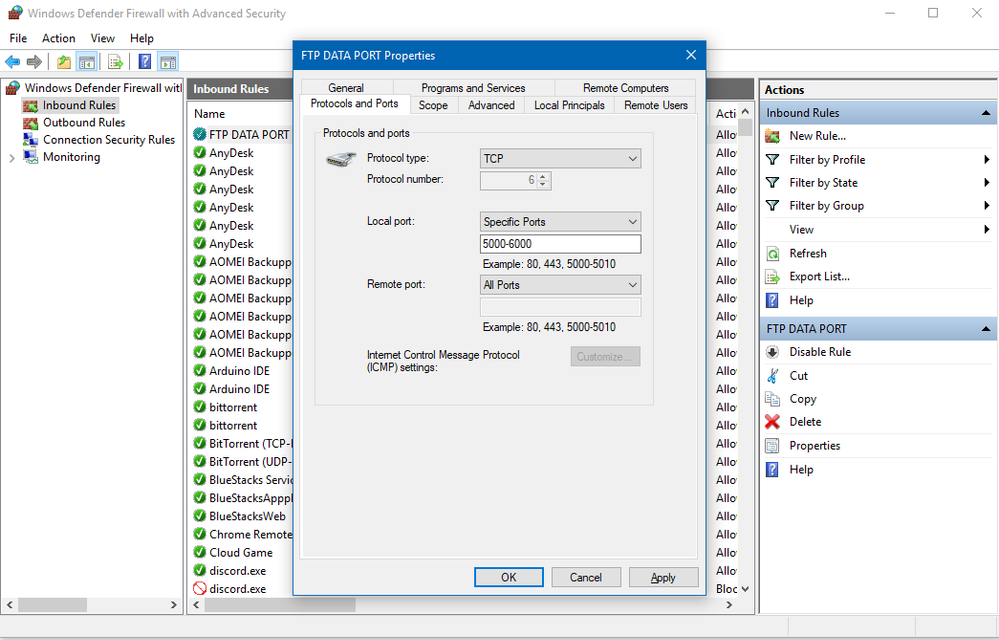Open the Remote port All Ports dropdown

pos(560,285)
